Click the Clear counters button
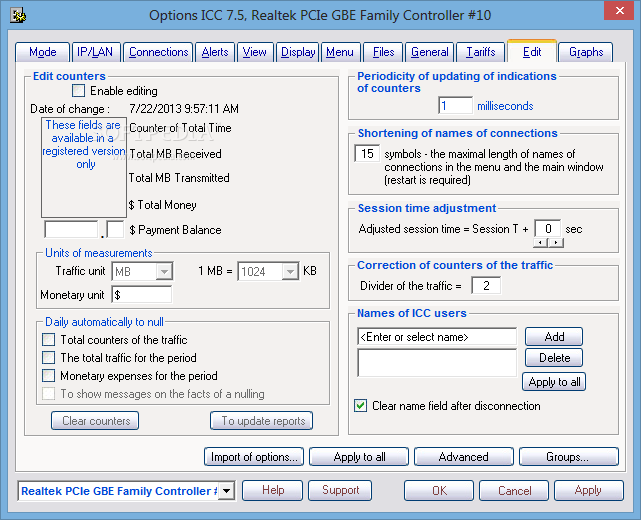 tap(95, 421)
